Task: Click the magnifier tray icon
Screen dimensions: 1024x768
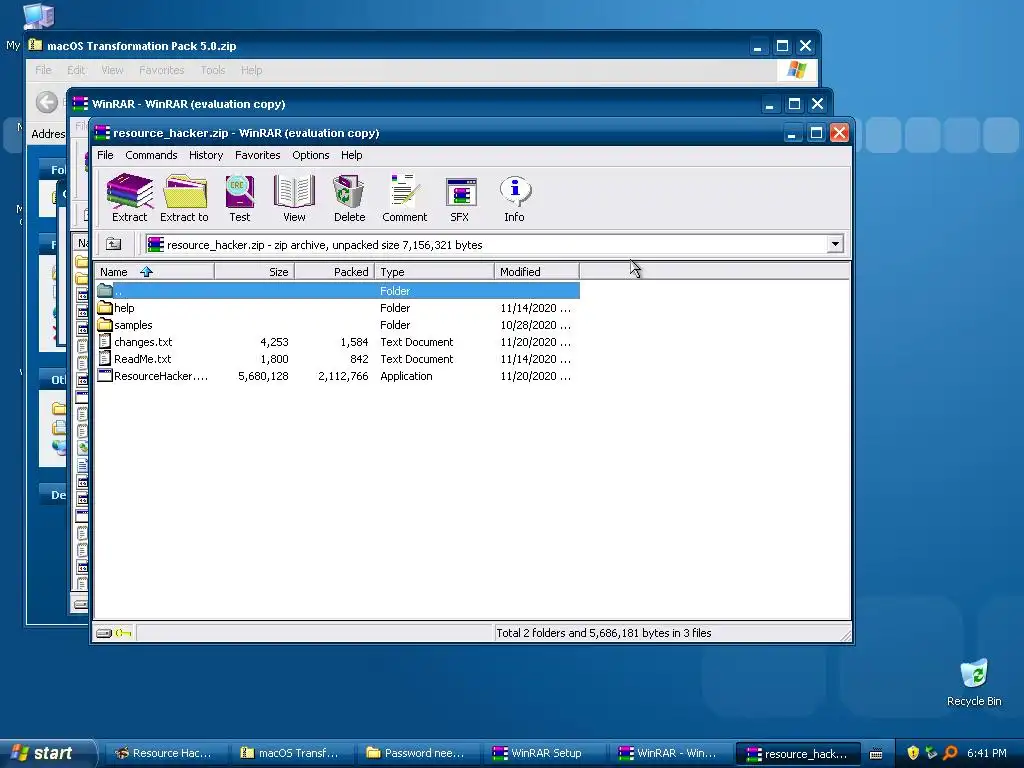Action: pos(951,753)
